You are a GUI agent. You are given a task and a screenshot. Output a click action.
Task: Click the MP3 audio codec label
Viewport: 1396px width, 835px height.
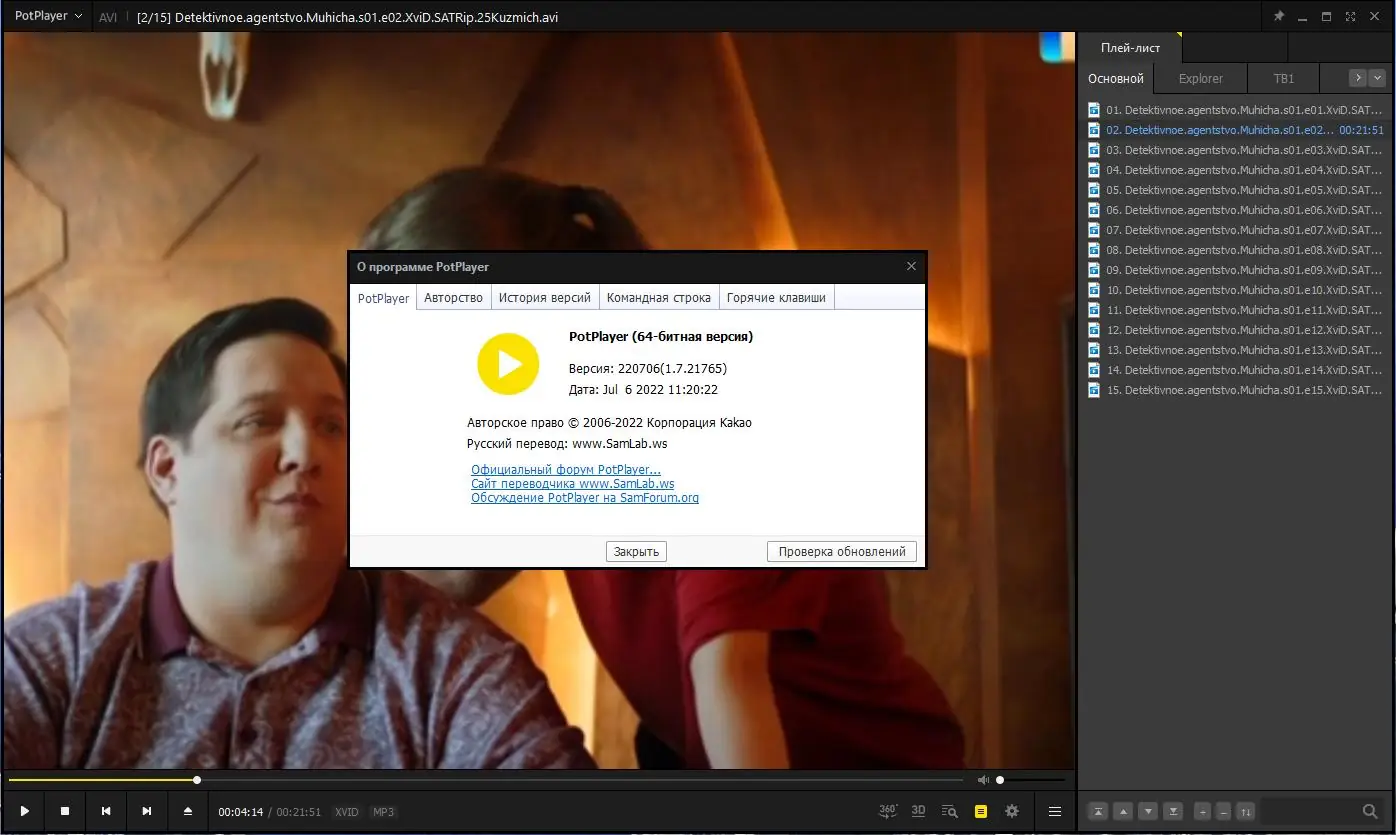pos(384,812)
